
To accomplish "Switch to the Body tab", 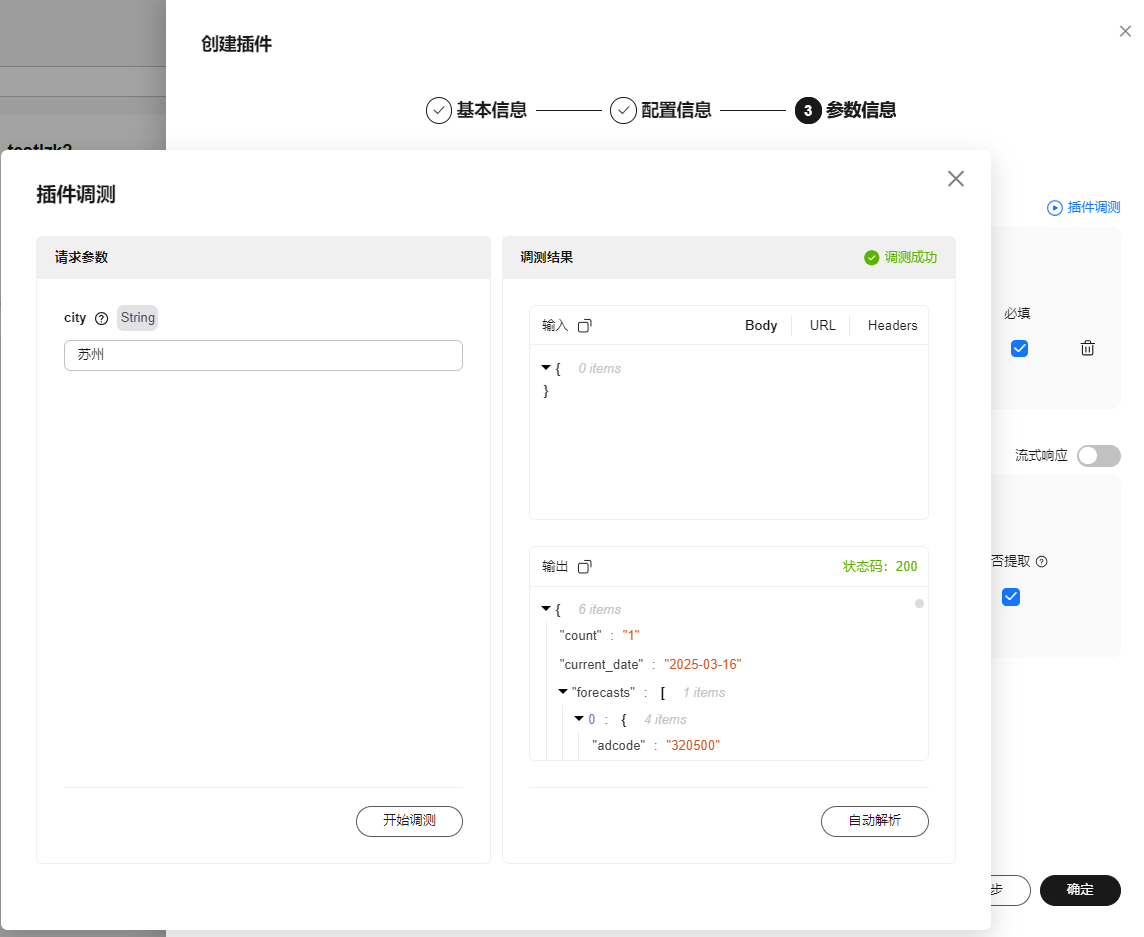I will tap(761, 325).
